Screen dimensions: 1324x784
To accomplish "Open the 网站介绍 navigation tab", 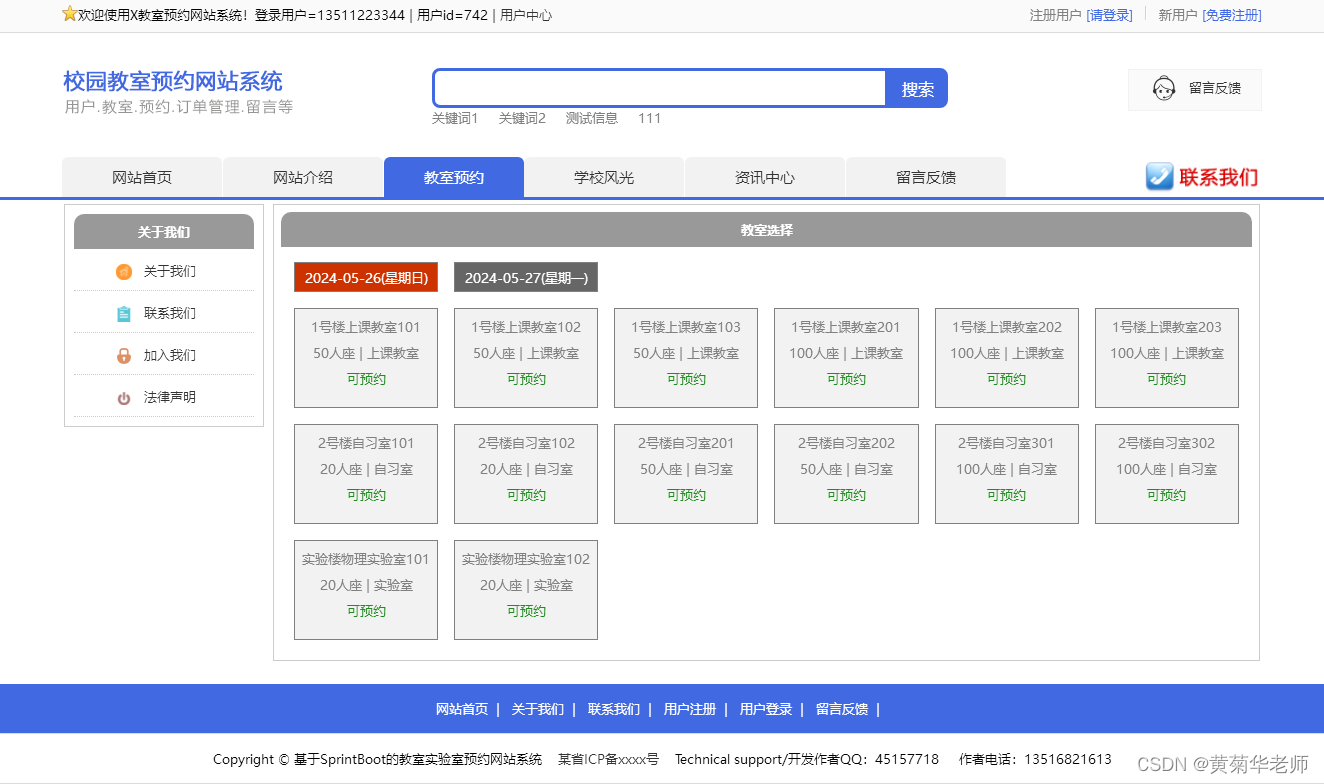I will tap(303, 177).
